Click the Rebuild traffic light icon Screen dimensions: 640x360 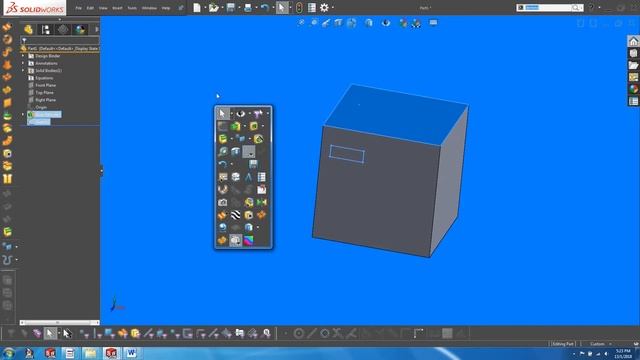pyautogui.click(x=299, y=7)
